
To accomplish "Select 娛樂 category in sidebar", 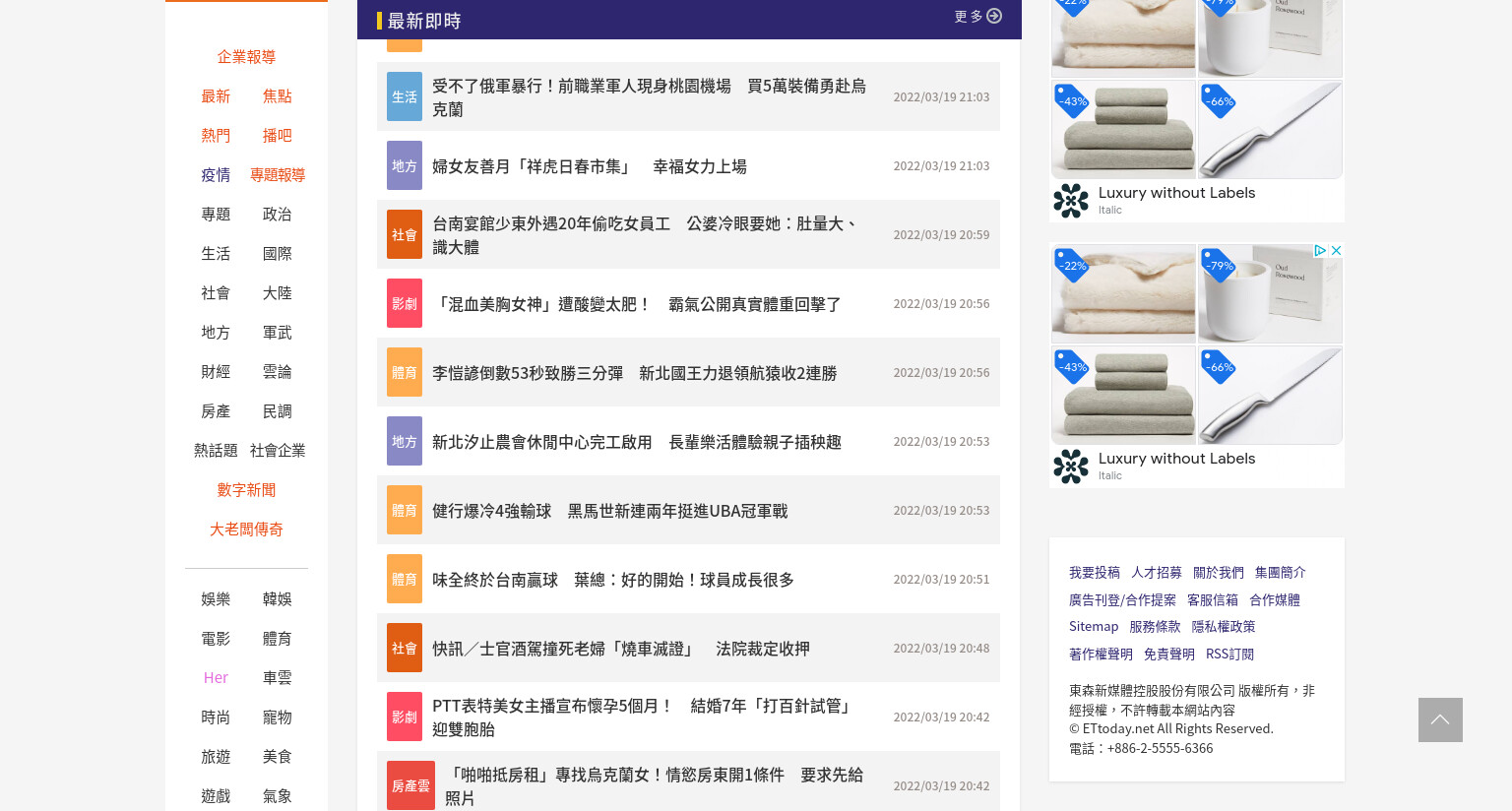I will (216, 599).
